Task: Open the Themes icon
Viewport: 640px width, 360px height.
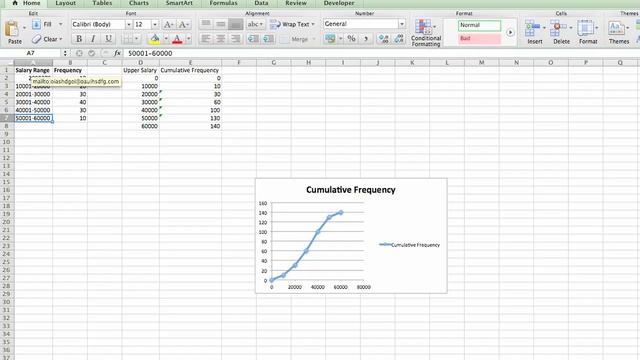Action: pos(616,29)
